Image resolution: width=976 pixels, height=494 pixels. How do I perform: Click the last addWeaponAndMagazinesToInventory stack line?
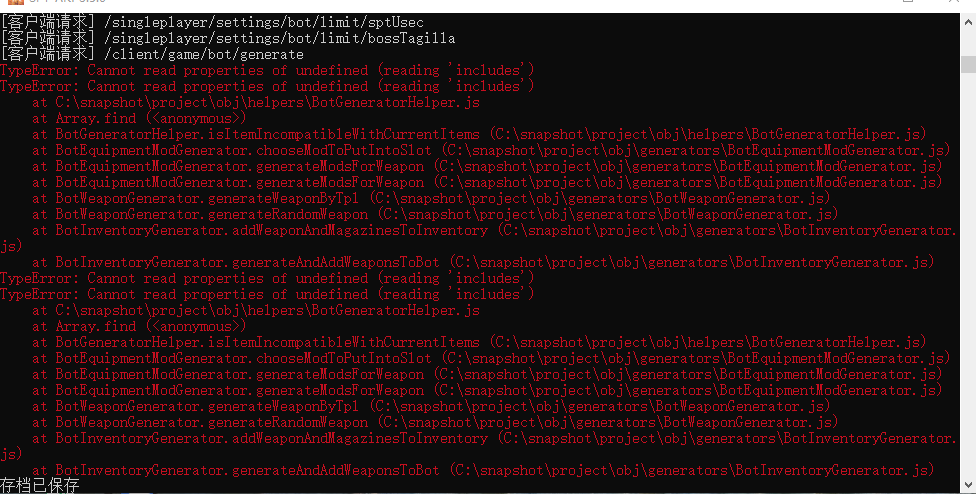(x=478, y=446)
